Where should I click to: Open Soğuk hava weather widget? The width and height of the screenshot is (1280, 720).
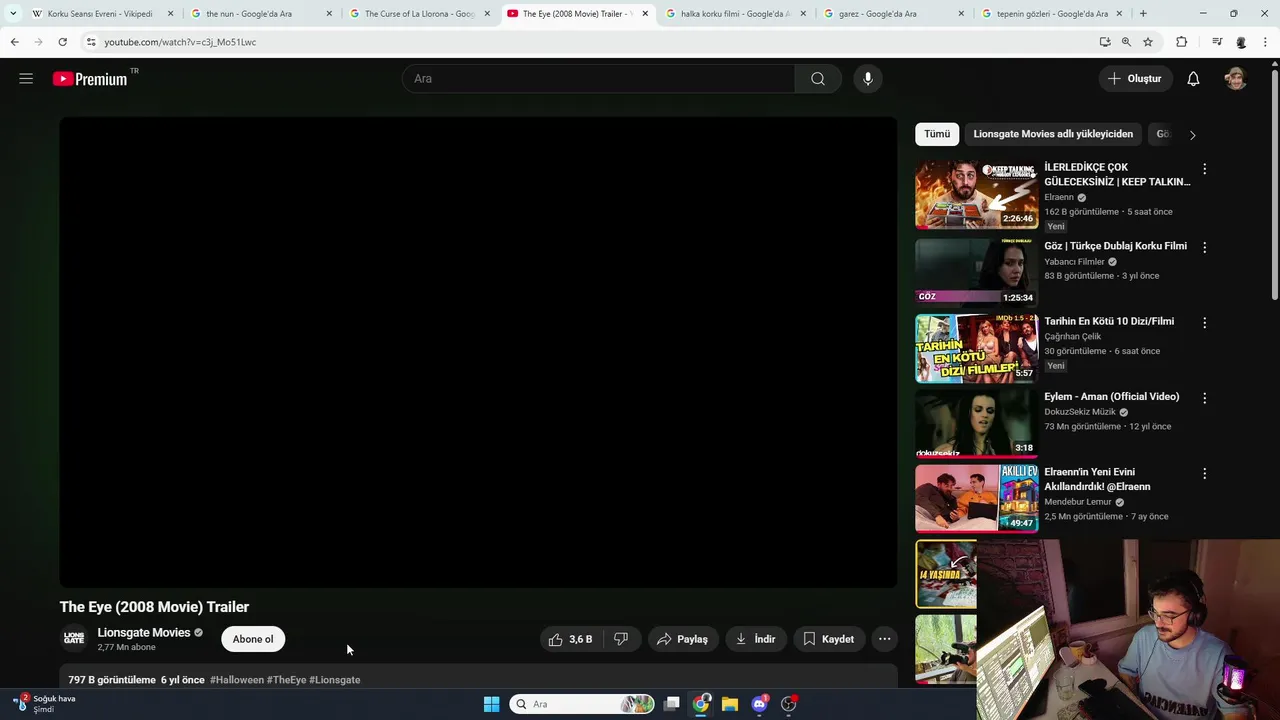click(44, 704)
